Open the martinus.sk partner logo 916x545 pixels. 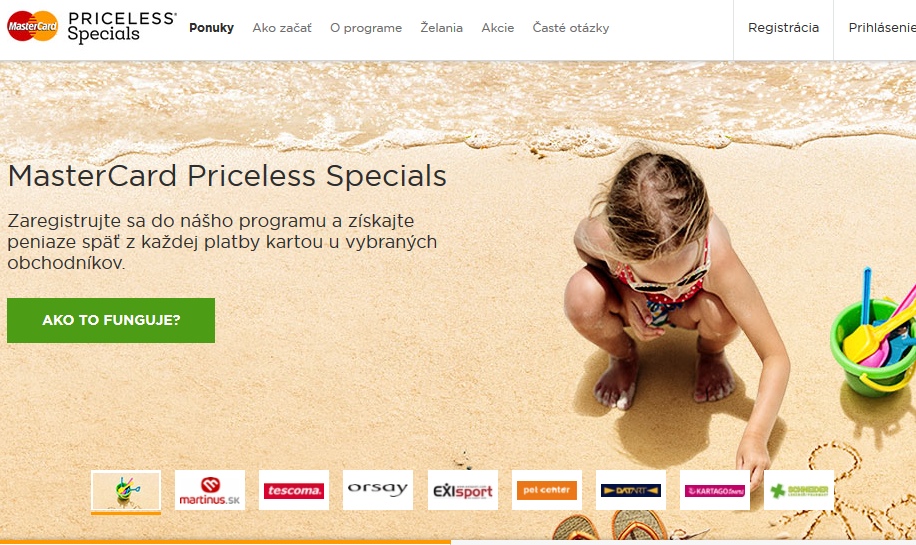tap(210, 490)
